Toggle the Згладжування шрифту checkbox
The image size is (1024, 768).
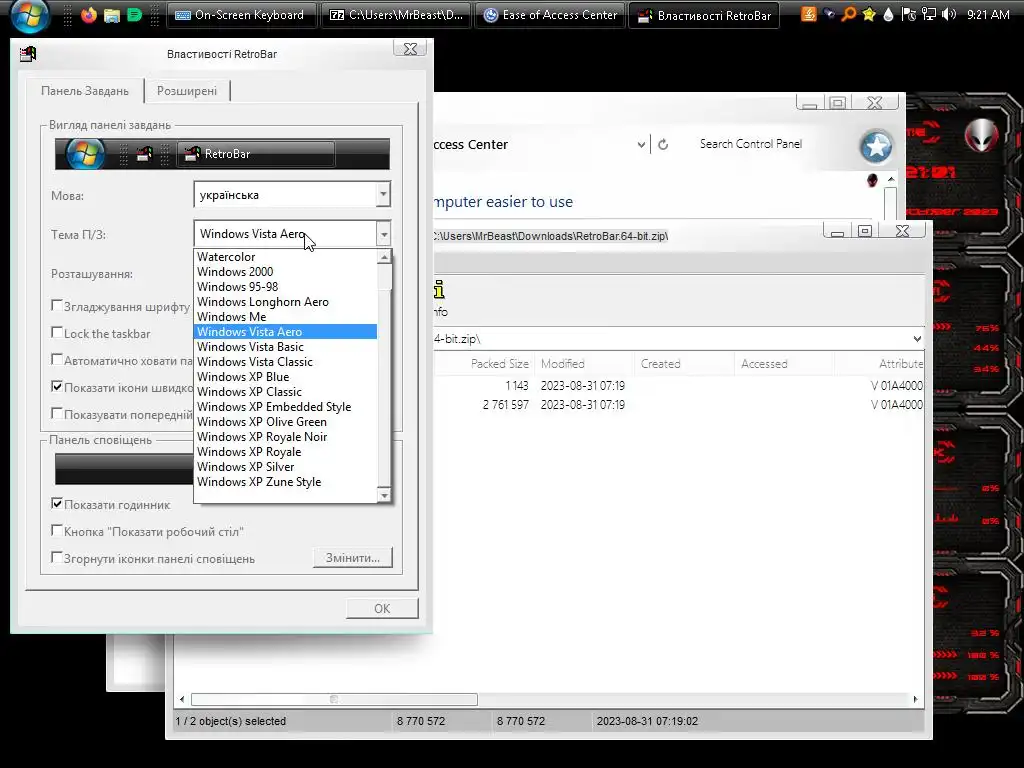57,306
